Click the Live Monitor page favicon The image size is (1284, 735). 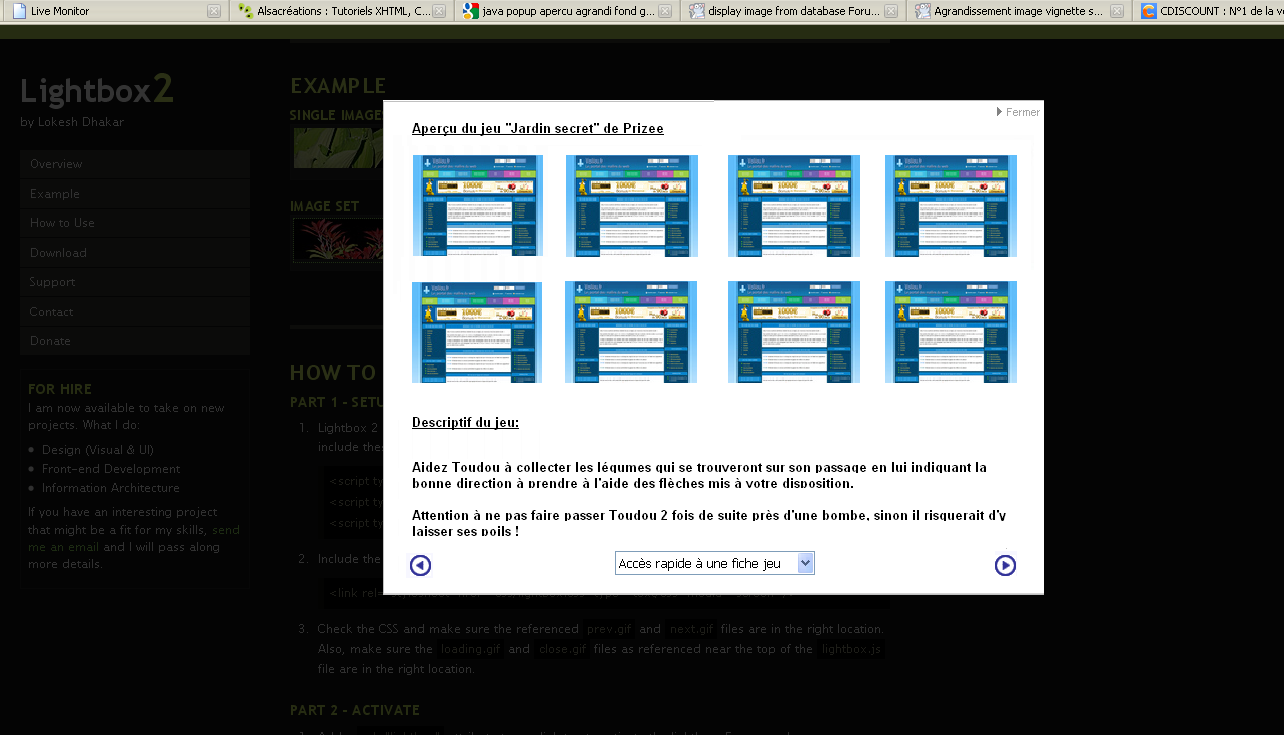click(x=19, y=11)
